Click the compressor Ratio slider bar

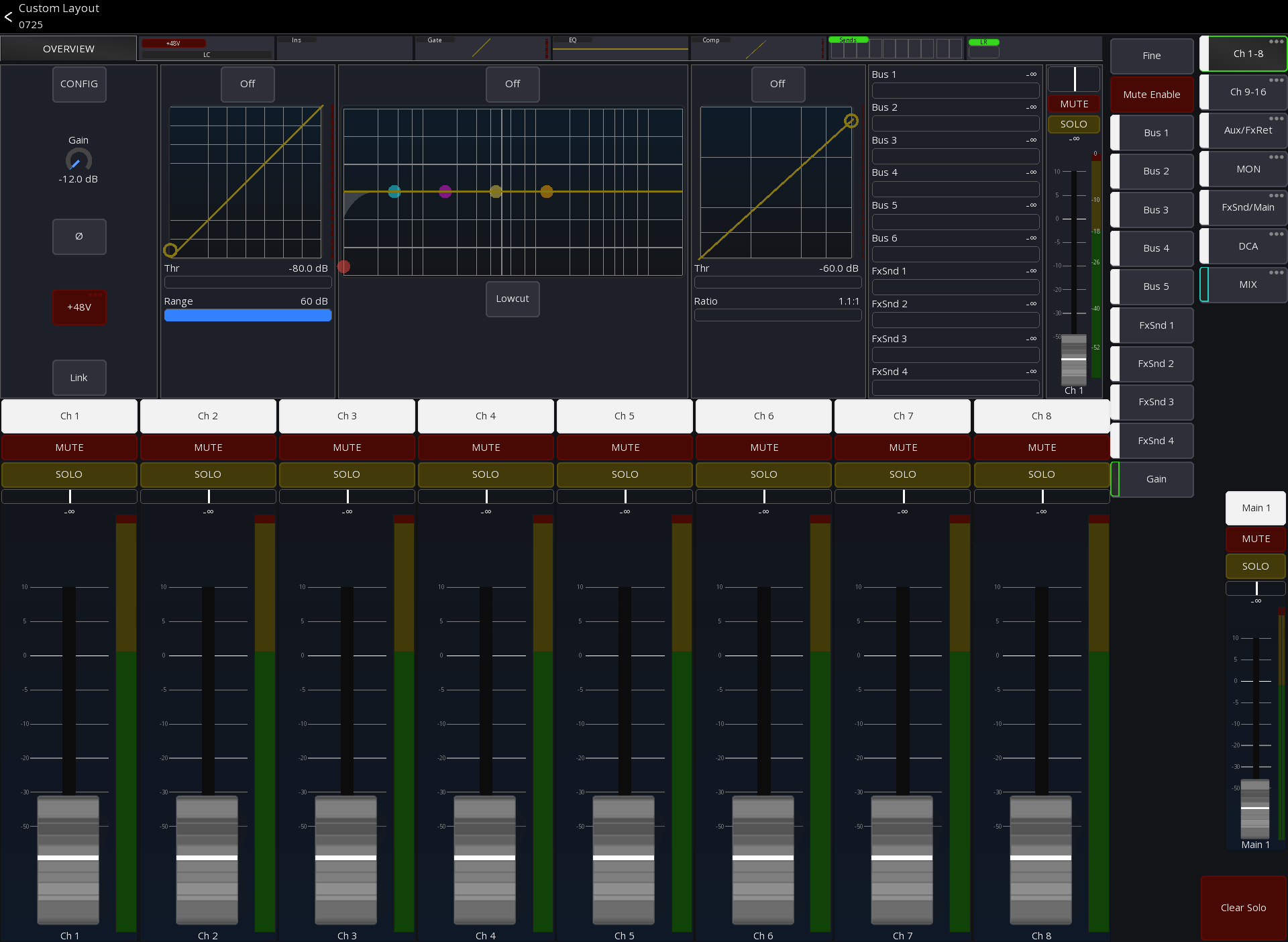[x=777, y=315]
